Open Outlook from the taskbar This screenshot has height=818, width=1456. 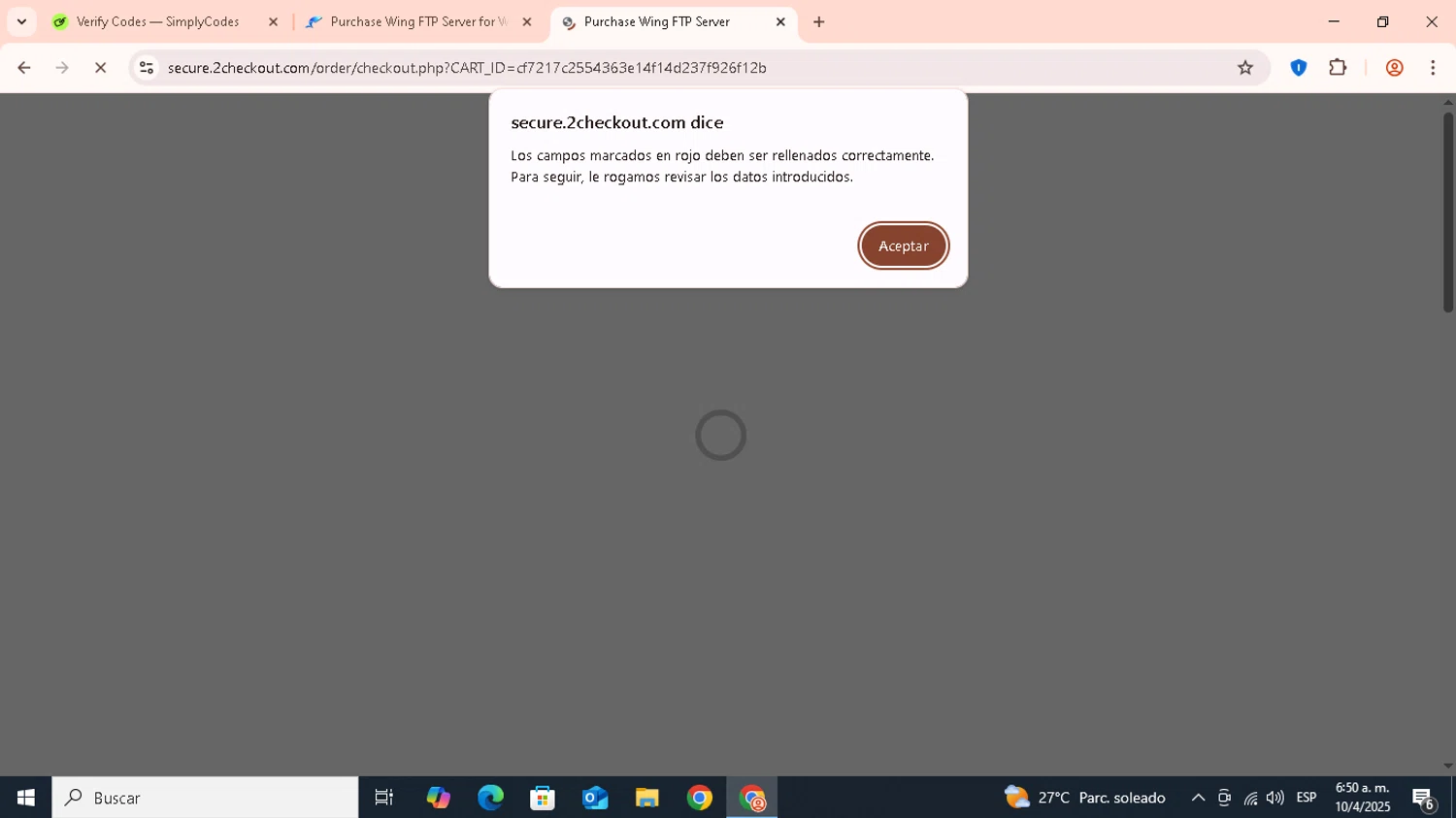point(595,798)
